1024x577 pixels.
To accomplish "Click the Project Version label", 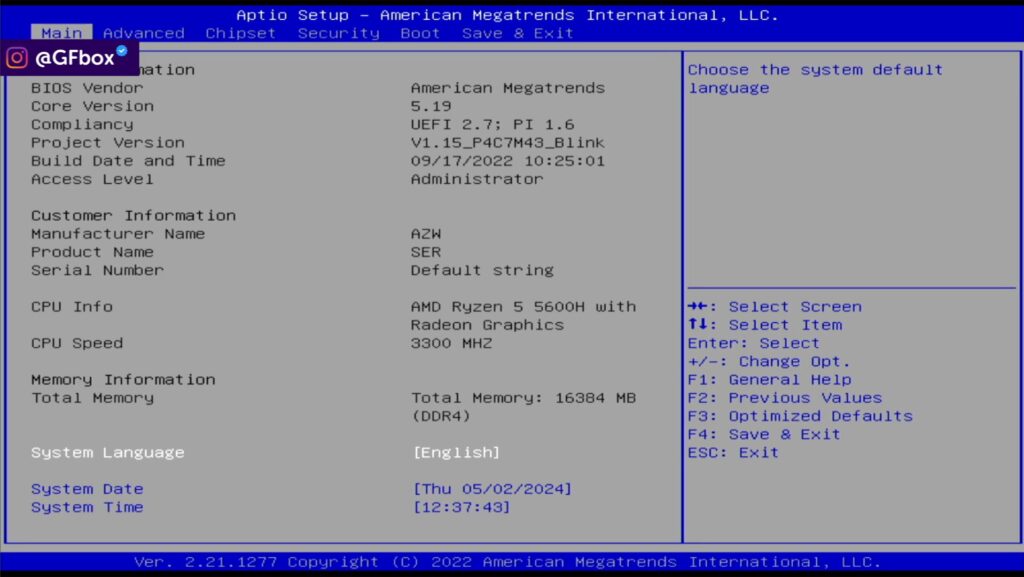I will 108,142.
